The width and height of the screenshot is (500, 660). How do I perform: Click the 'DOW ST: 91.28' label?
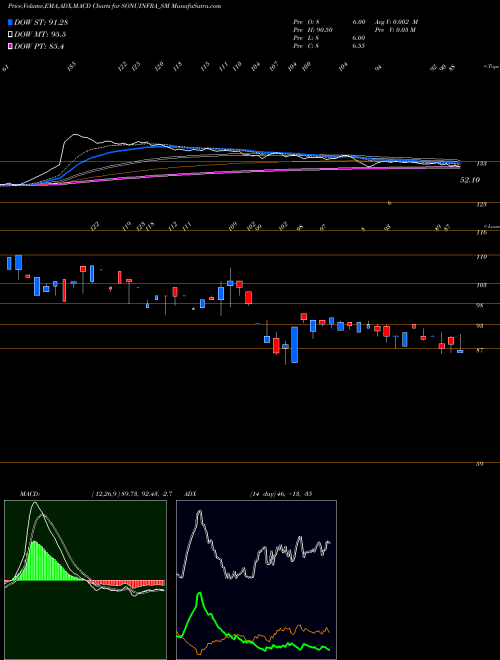point(41,22)
